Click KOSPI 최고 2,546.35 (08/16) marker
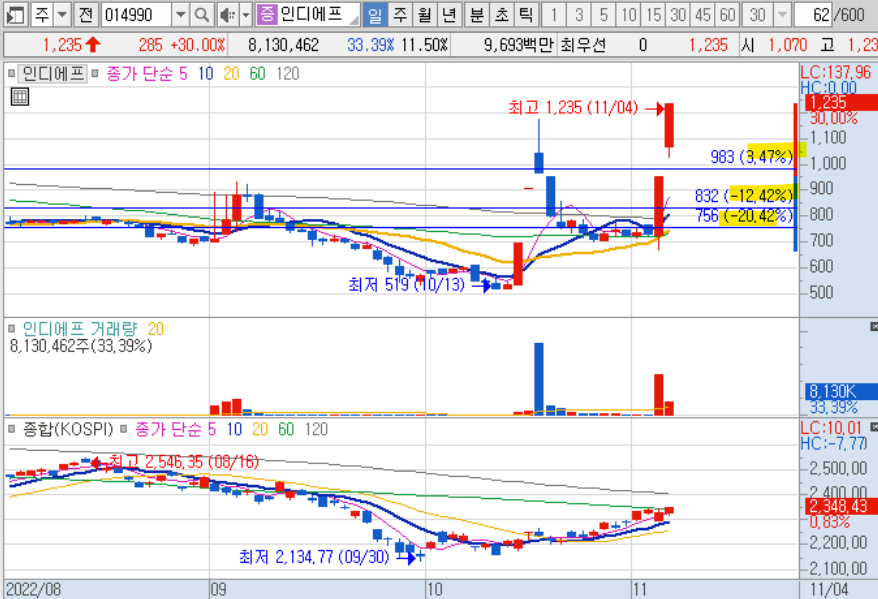The width and height of the screenshot is (878, 599). point(183,462)
